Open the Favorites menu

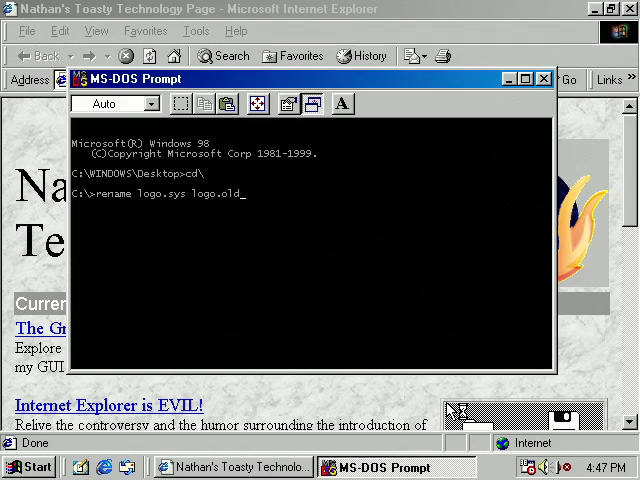[146, 31]
